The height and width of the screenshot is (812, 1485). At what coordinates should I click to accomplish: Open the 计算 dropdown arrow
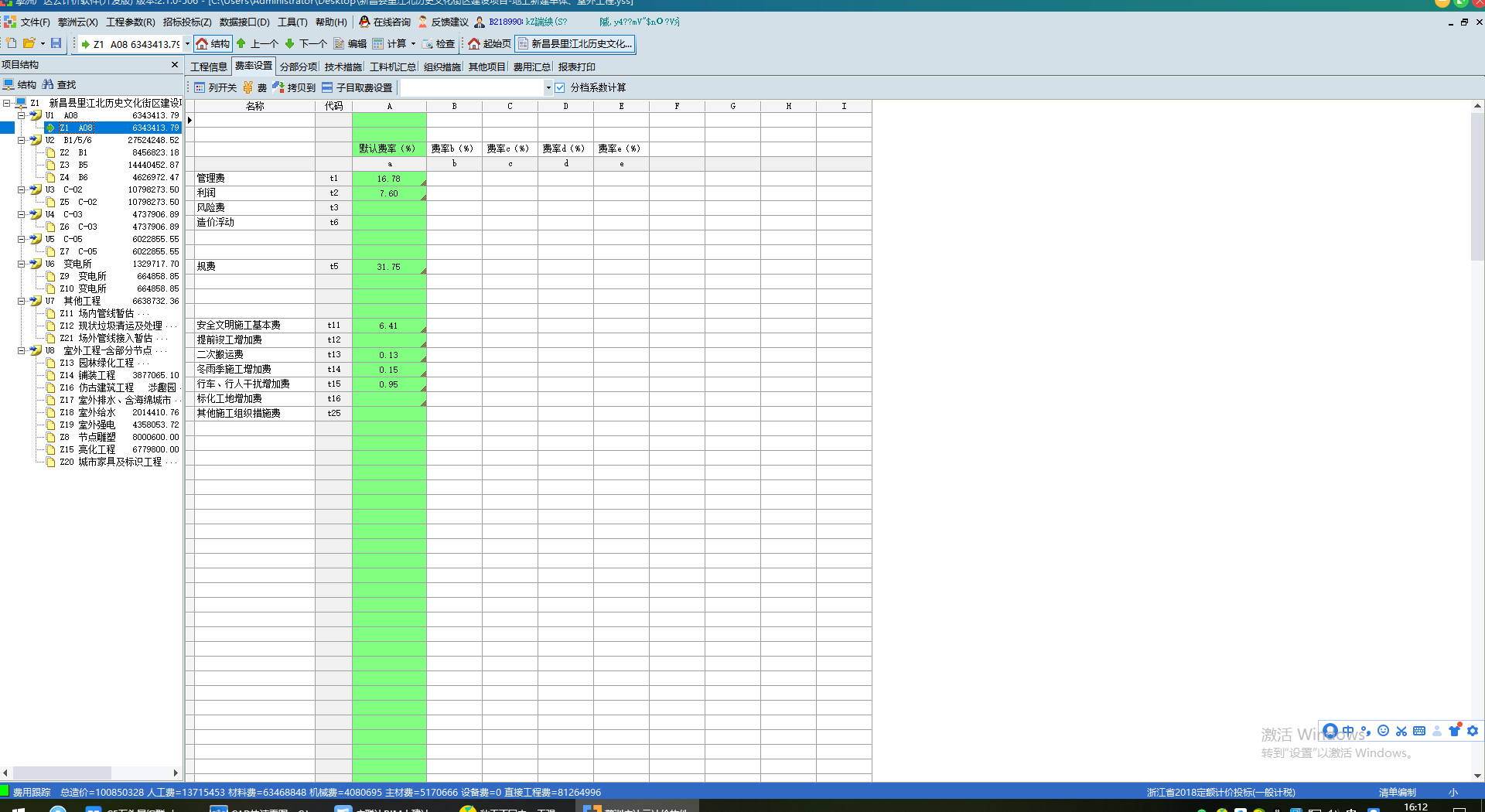coord(413,44)
